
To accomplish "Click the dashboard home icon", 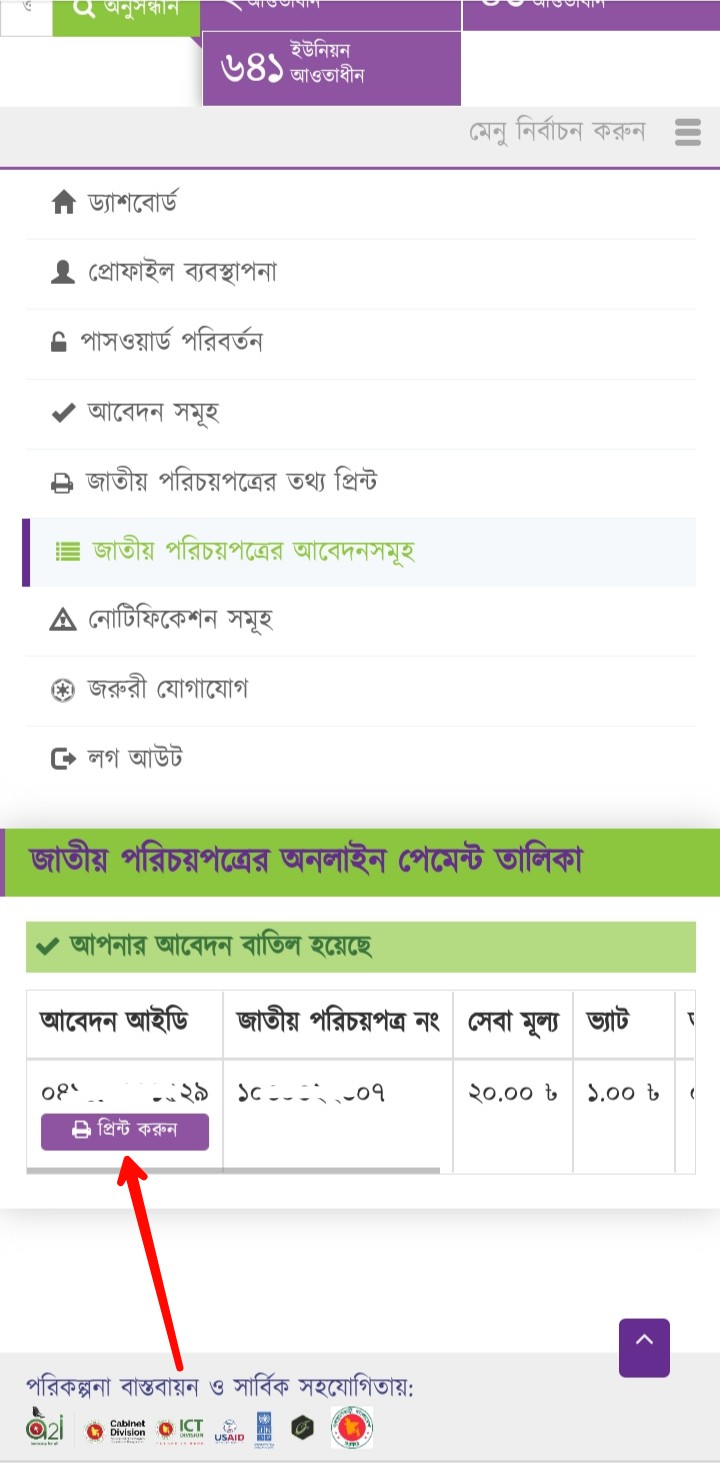I will (x=63, y=204).
